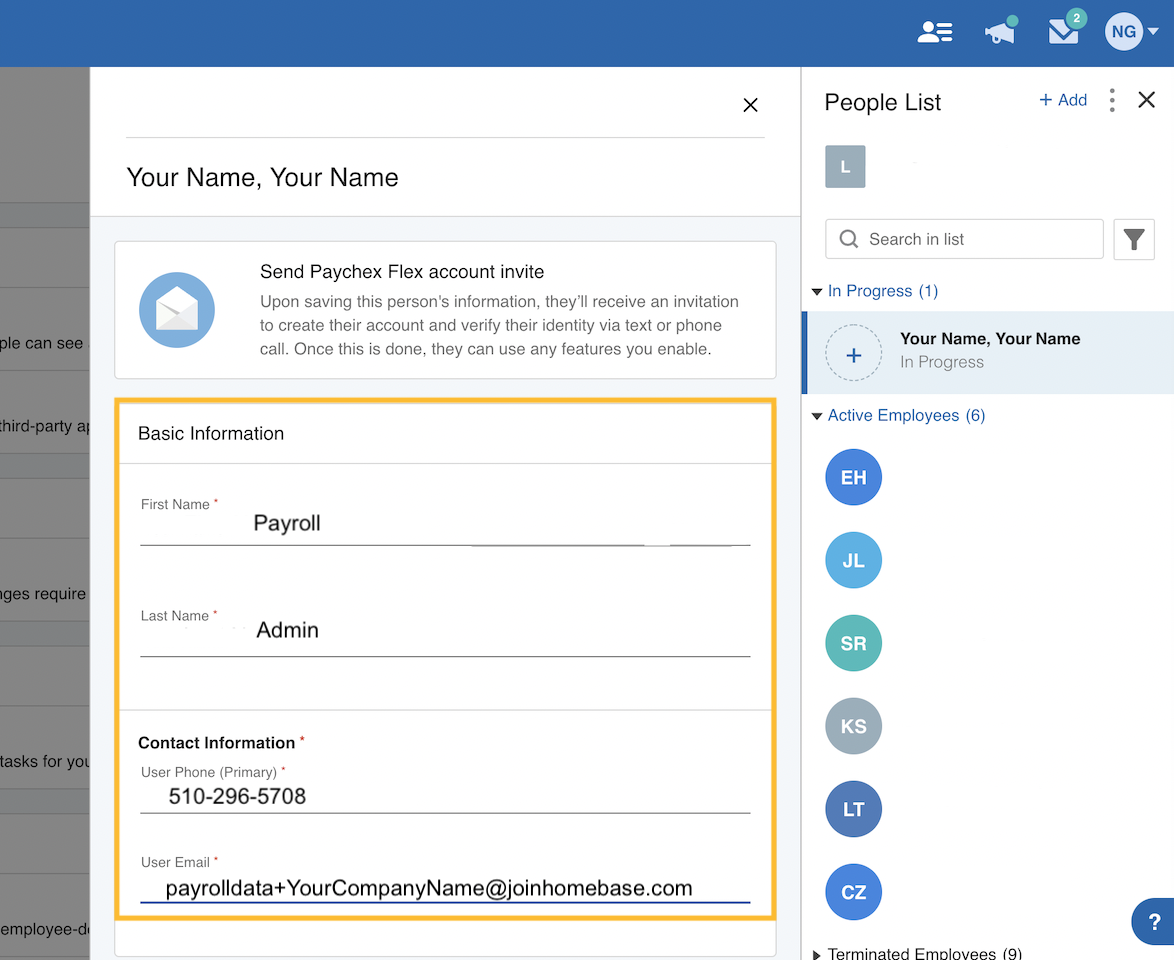The height and width of the screenshot is (960, 1174).
Task: Select the LT employee avatar
Action: (x=853, y=809)
